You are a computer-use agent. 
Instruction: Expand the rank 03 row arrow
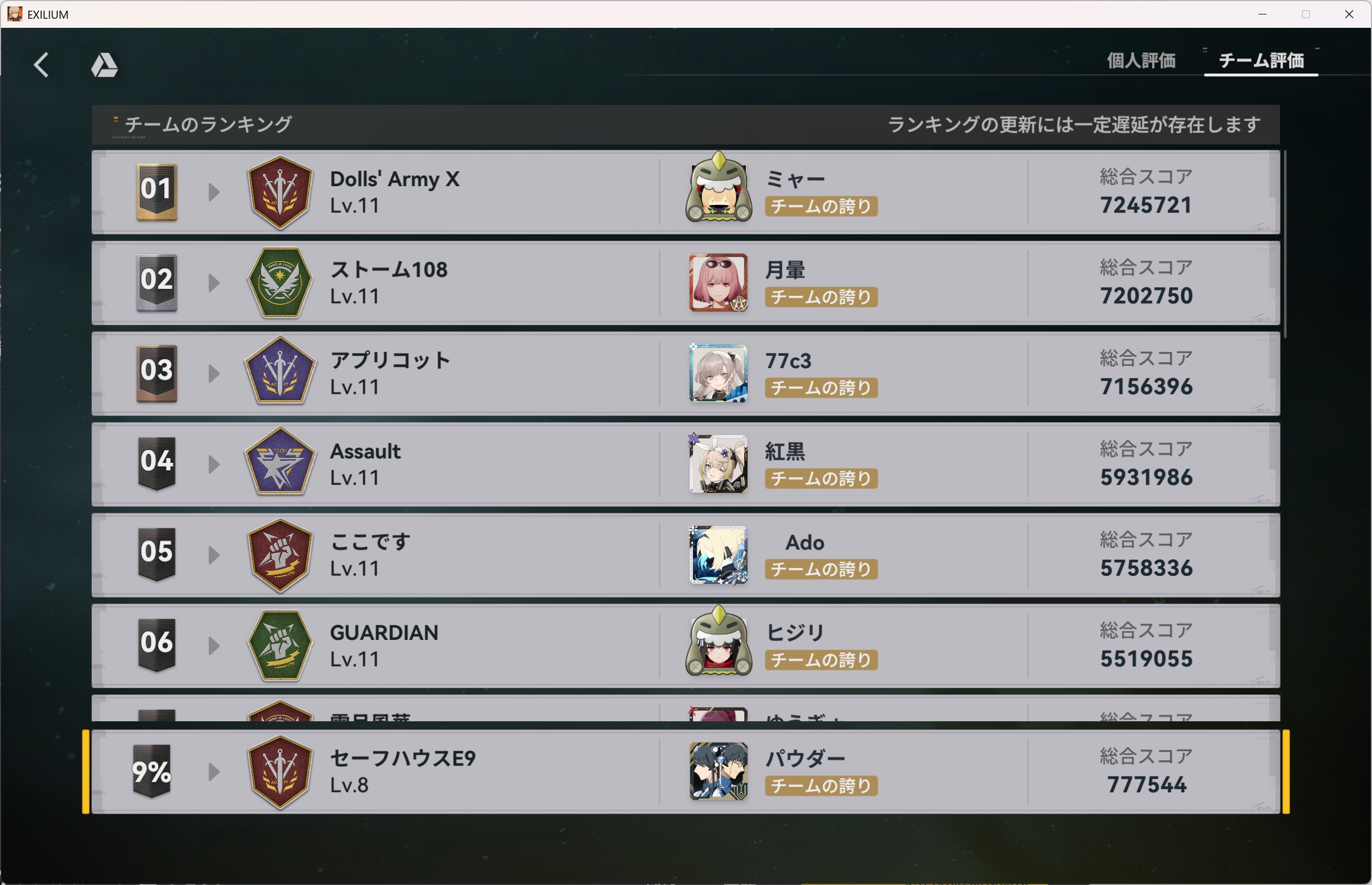click(214, 373)
